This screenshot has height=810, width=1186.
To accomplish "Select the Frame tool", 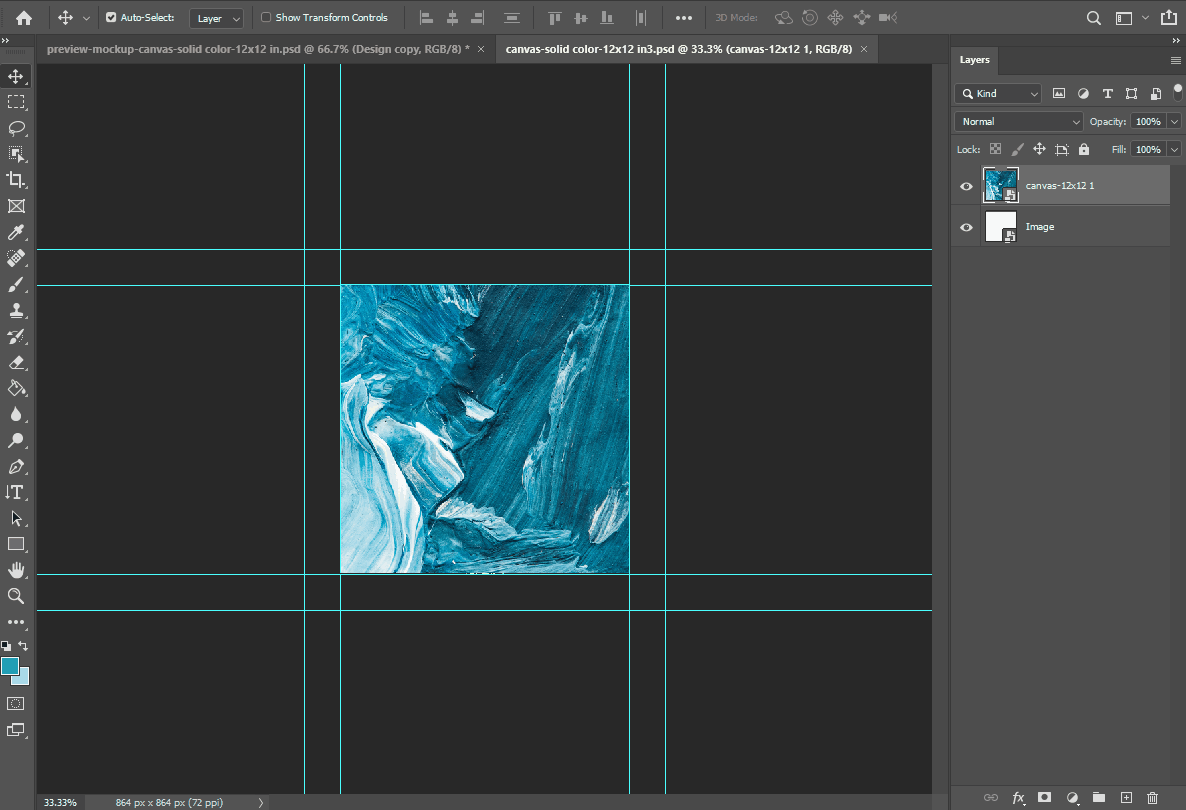I will coord(16,206).
